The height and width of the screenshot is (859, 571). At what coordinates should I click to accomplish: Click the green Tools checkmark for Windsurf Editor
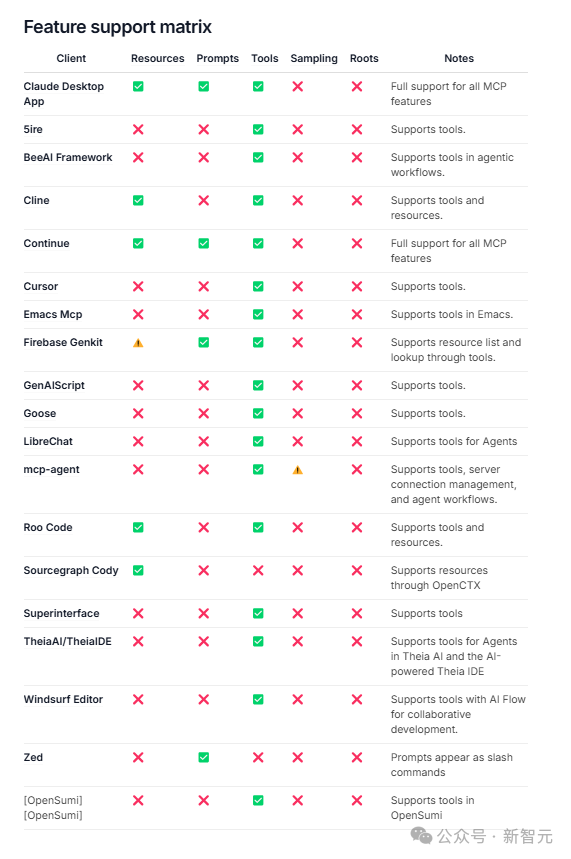[258, 700]
